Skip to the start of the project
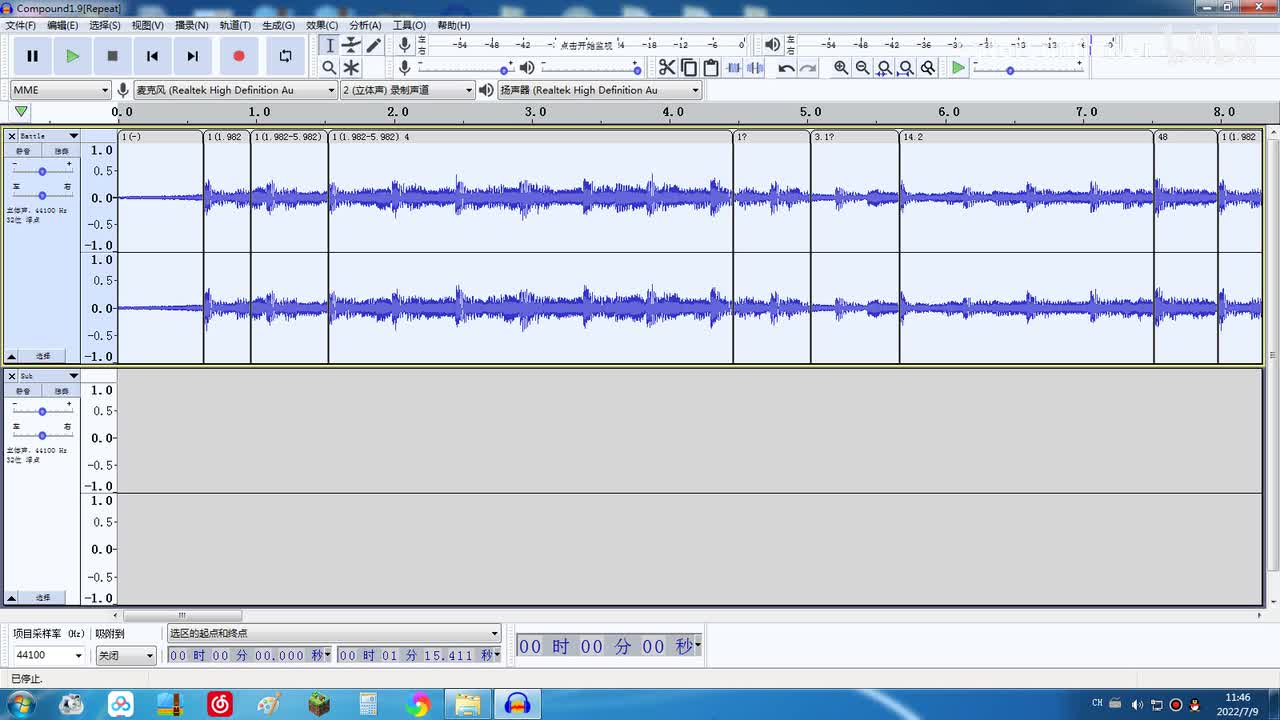Viewport: 1280px width, 720px height. [x=152, y=56]
